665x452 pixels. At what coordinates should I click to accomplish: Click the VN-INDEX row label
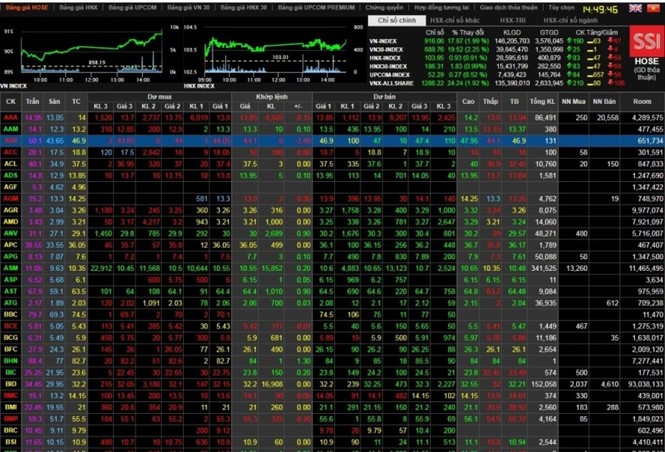383,41
